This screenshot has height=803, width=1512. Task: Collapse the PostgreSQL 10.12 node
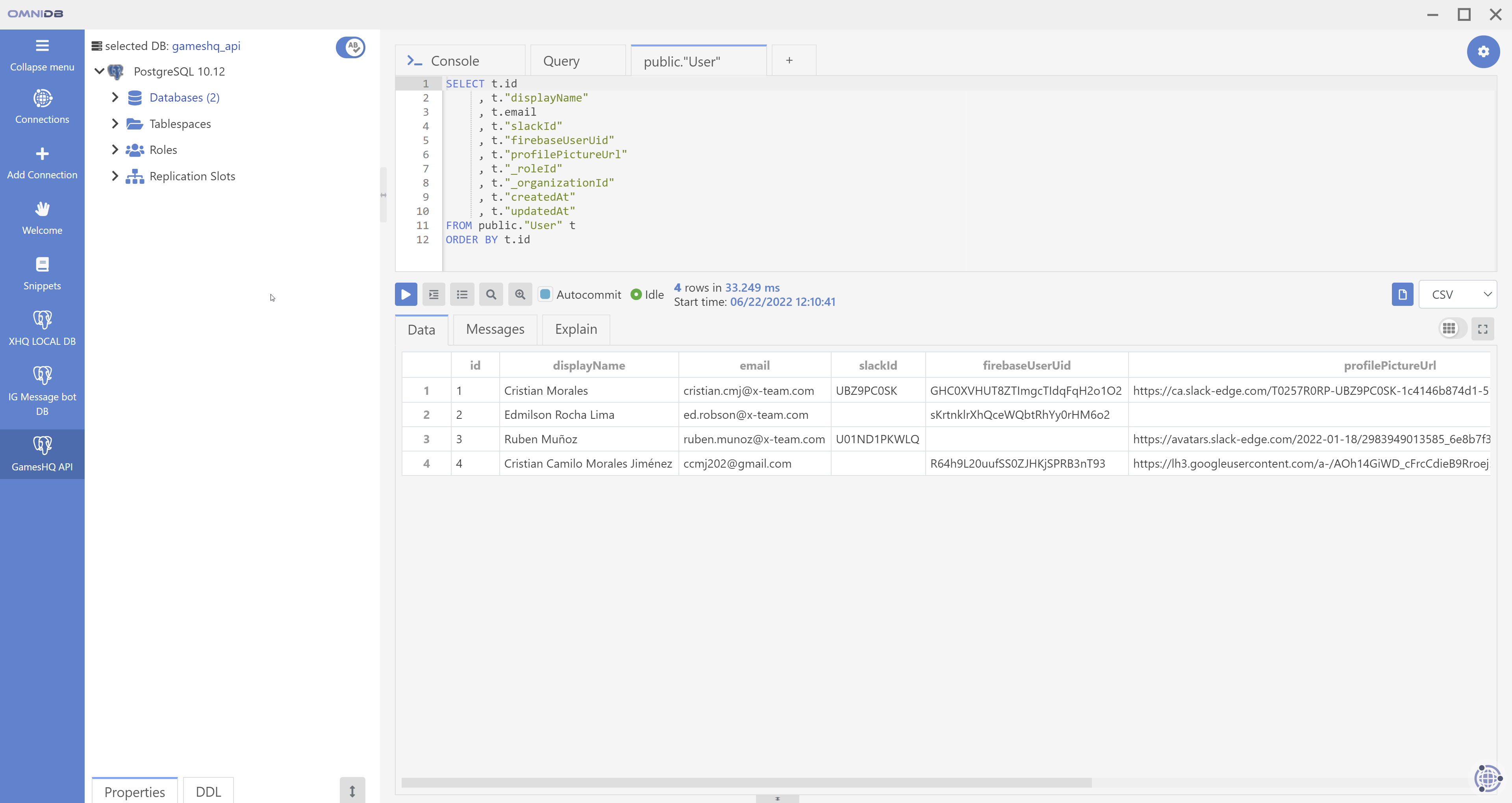coord(99,71)
